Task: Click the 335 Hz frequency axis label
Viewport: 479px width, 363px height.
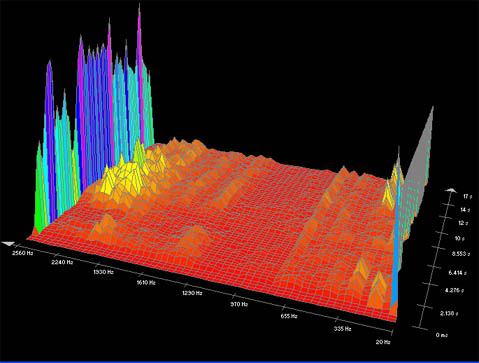Action: point(343,329)
